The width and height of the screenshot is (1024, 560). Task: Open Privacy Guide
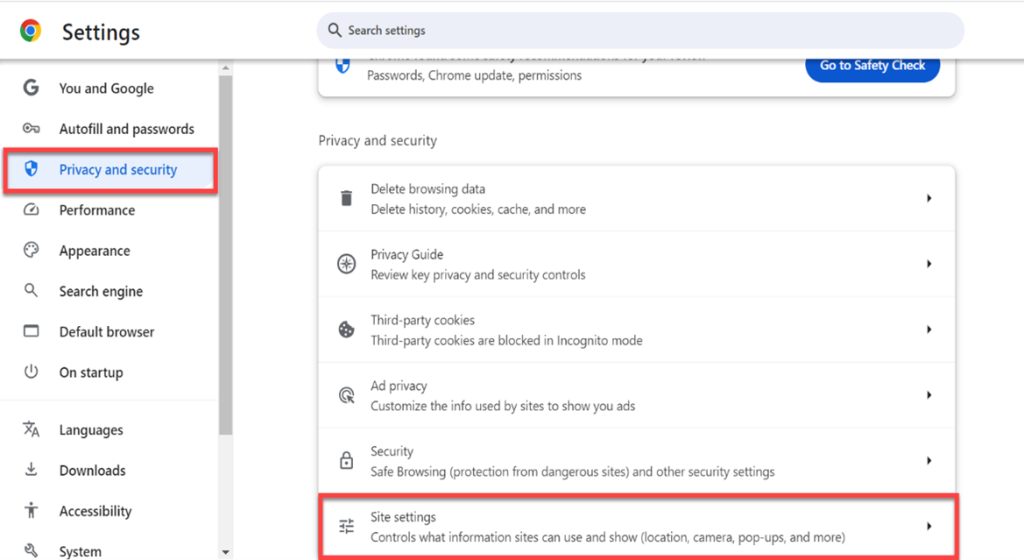click(637, 264)
